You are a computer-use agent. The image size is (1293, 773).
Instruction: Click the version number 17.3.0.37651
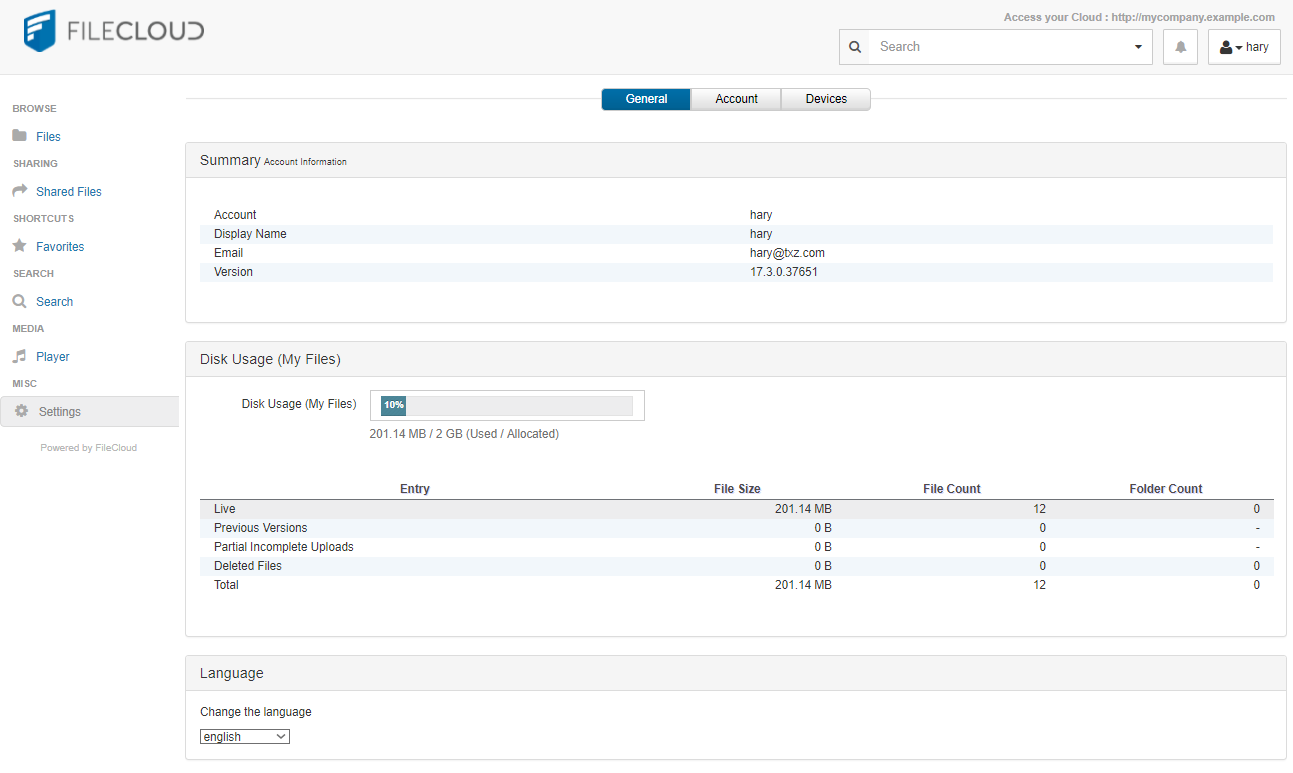(x=784, y=272)
